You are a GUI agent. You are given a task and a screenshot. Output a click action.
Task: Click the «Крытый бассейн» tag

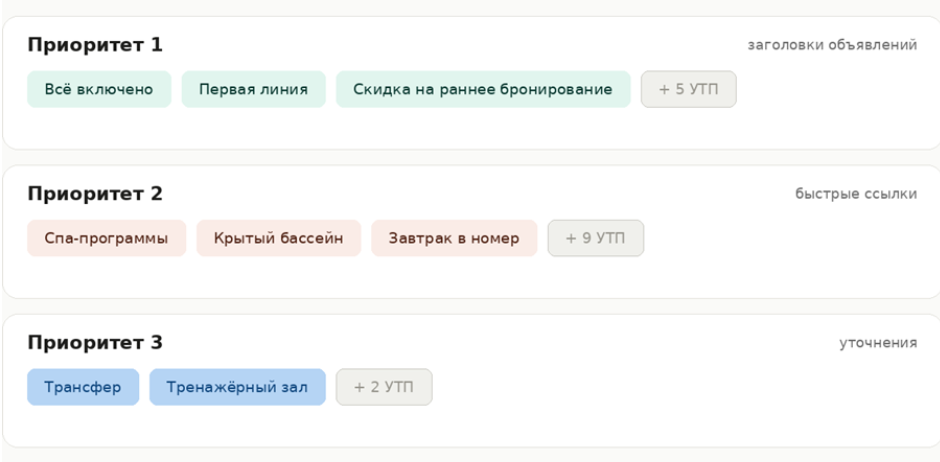coord(279,238)
